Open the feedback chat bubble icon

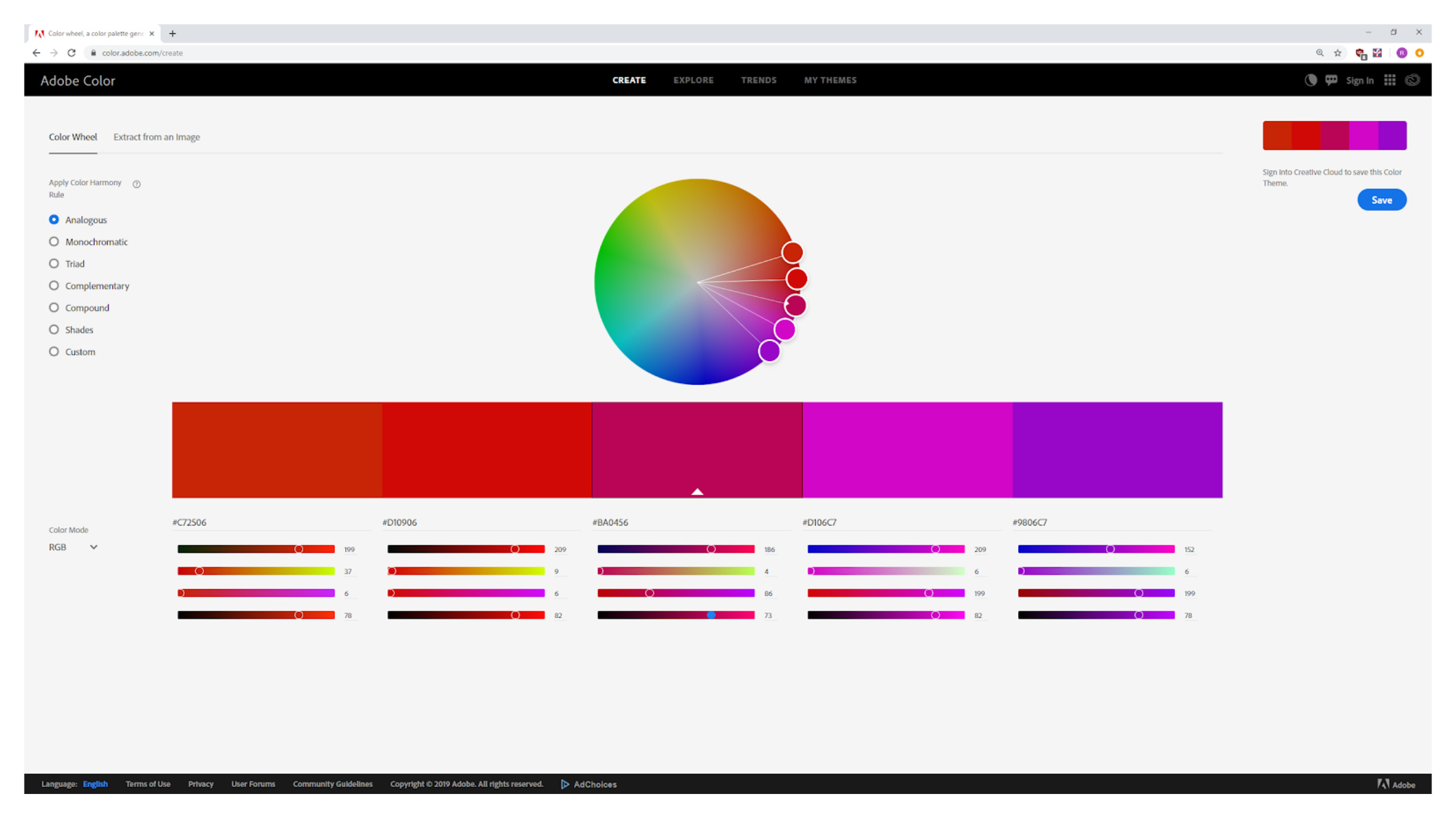(x=1331, y=80)
